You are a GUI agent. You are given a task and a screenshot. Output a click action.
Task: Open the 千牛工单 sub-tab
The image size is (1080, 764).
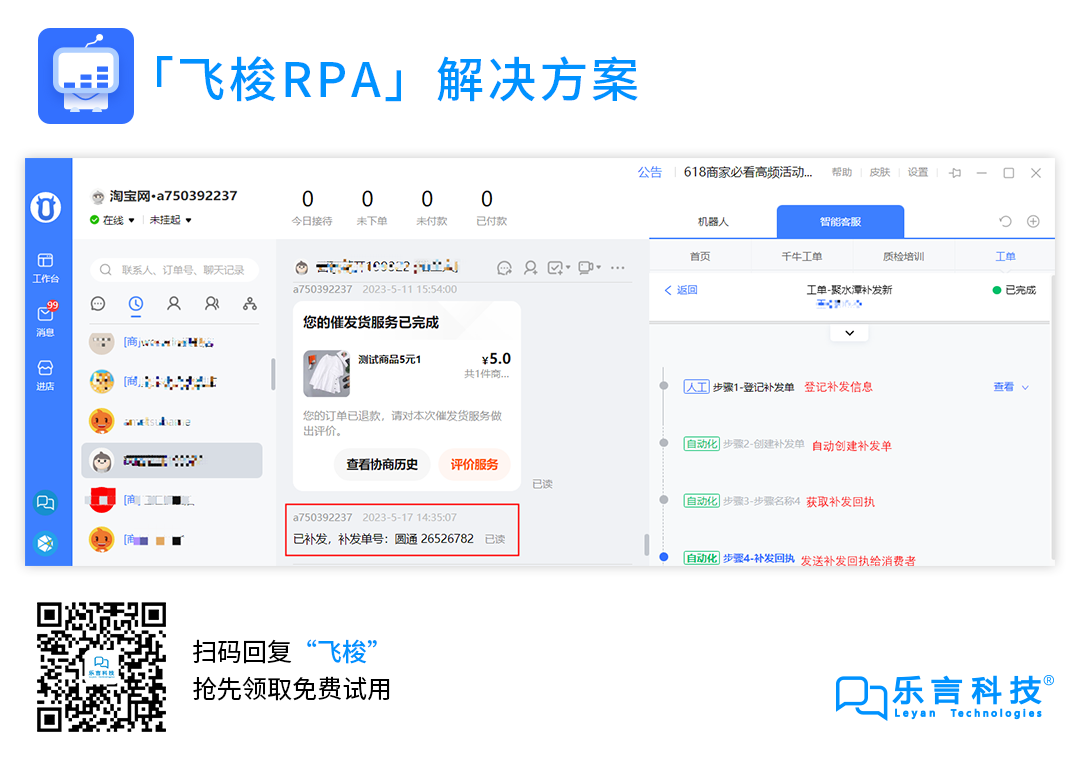coord(802,256)
